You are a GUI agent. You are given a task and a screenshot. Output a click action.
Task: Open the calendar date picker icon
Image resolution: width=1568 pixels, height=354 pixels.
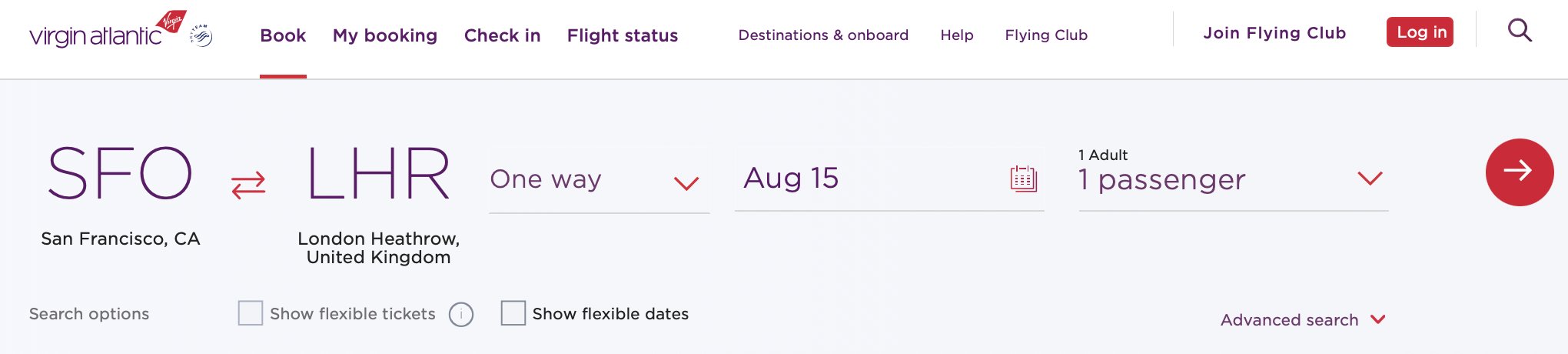[x=1023, y=179]
